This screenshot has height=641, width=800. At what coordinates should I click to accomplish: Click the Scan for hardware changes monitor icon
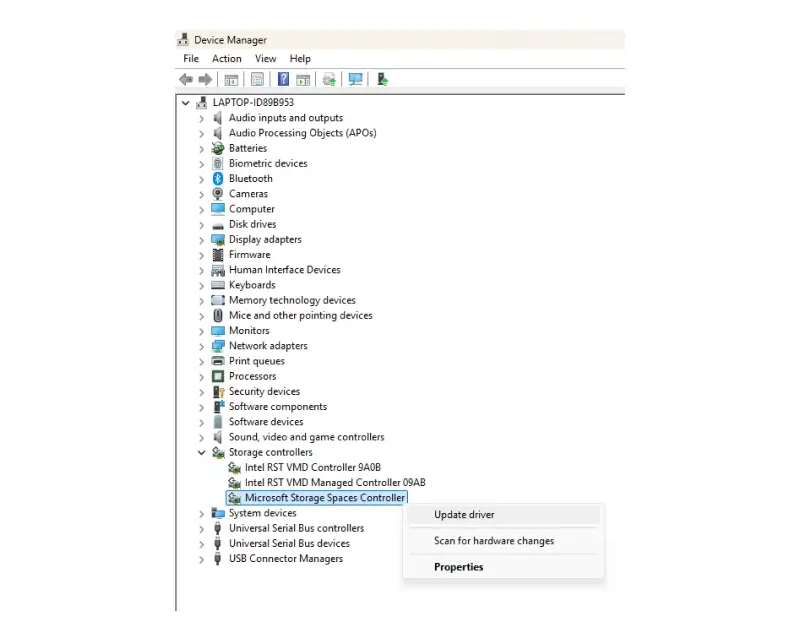[x=356, y=79]
